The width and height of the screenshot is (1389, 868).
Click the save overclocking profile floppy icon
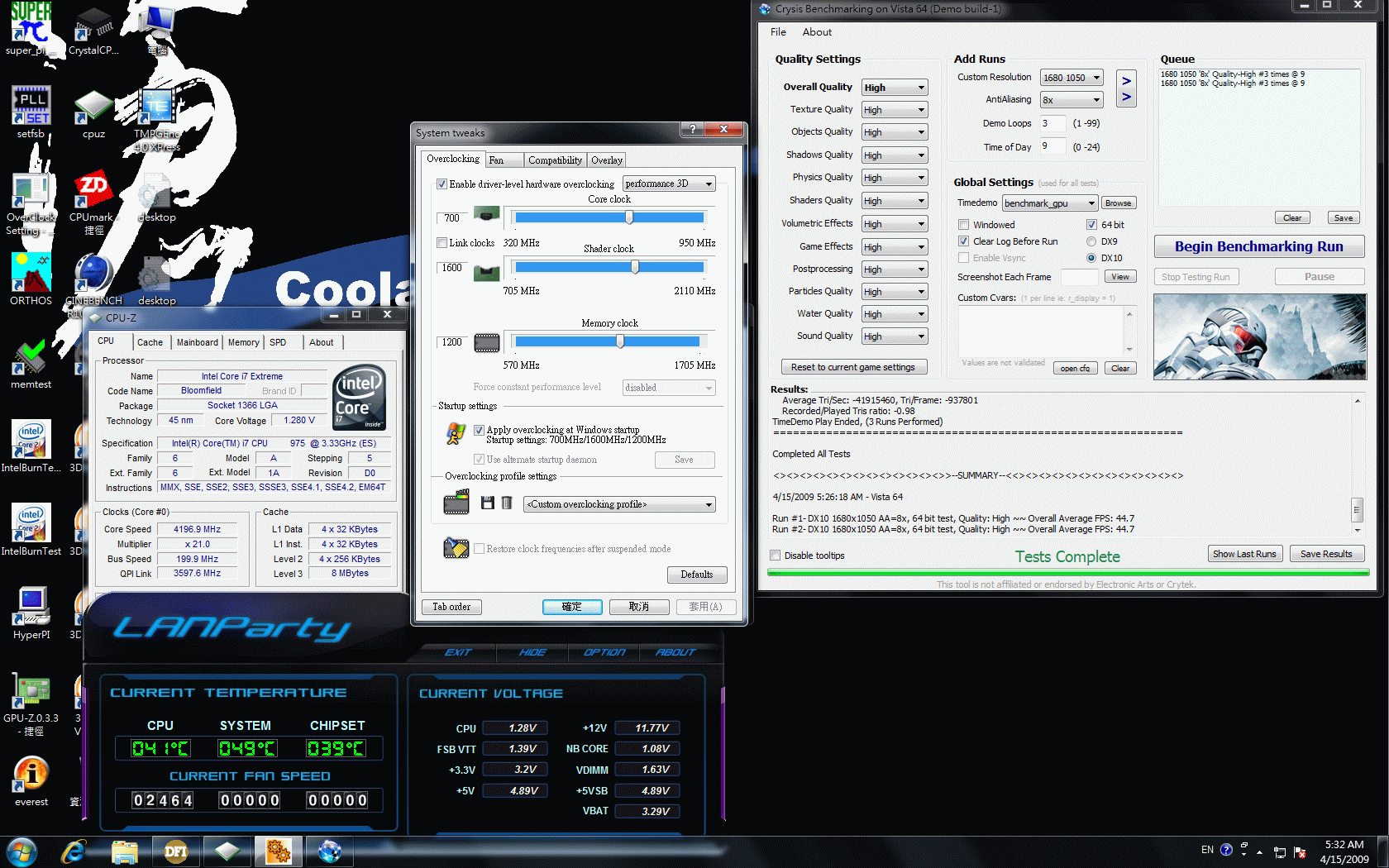487,503
